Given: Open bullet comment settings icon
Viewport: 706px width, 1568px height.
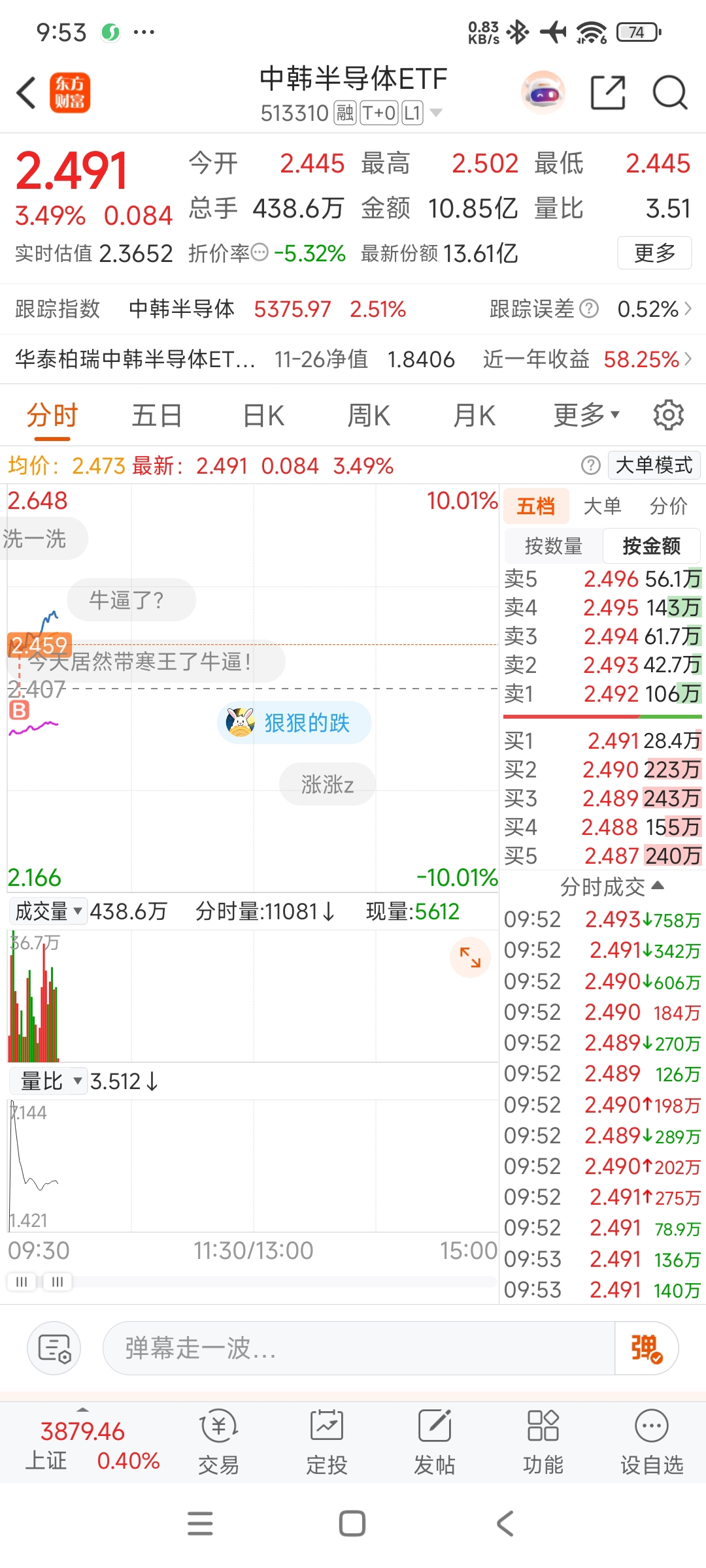Looking at the screenshot, I should [x=54, y=1348].
